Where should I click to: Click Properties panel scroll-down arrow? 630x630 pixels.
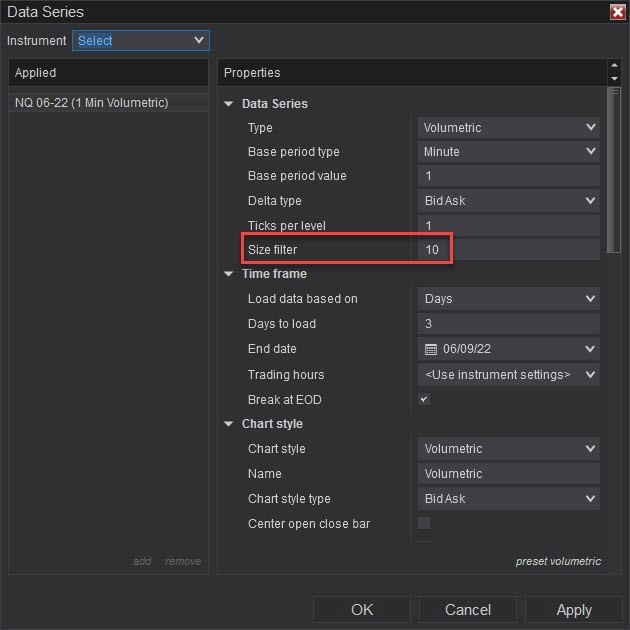pyautogui.click(x=614, y=78)
